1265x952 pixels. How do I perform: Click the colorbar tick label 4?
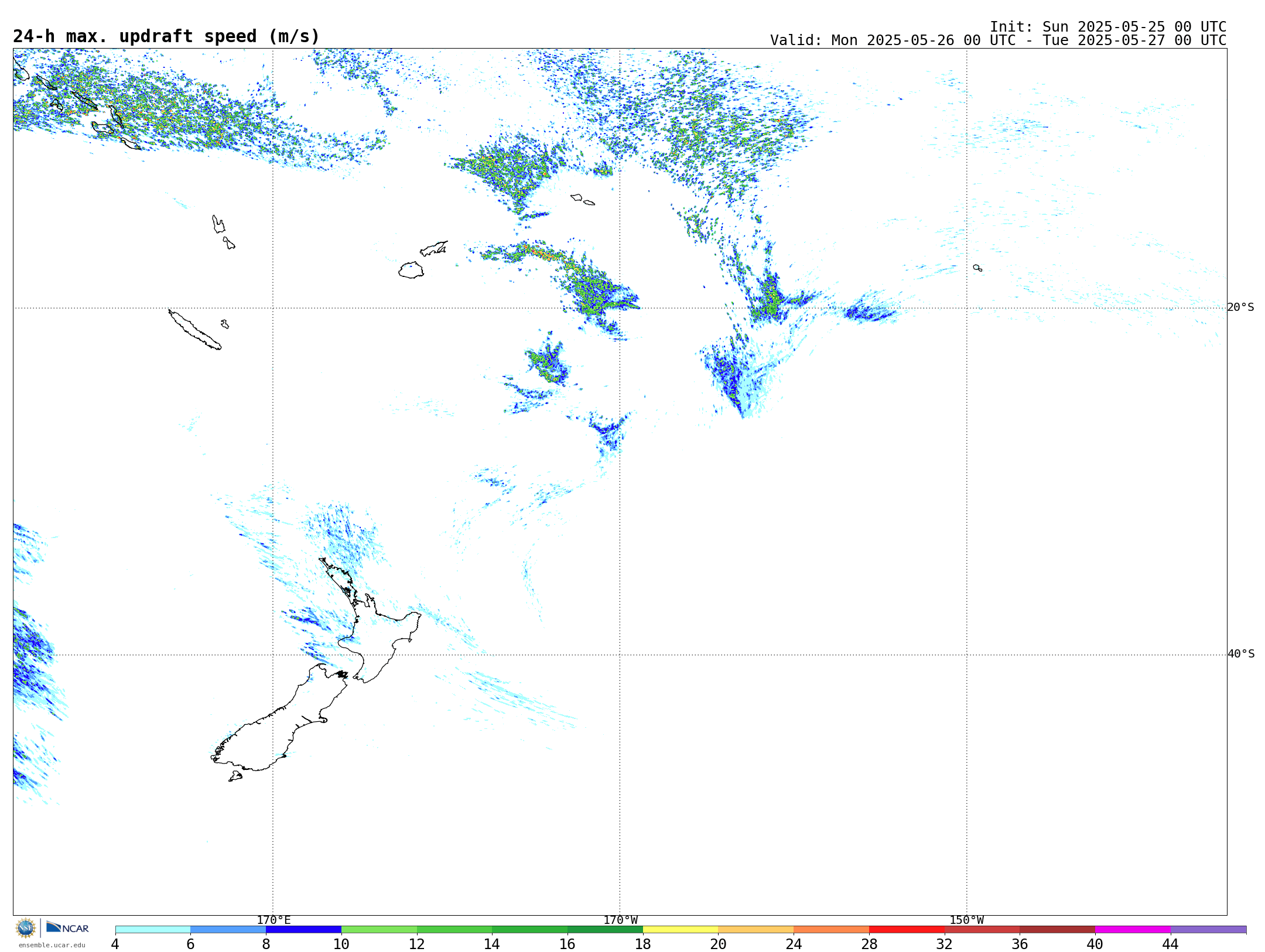tap(115, 944)
